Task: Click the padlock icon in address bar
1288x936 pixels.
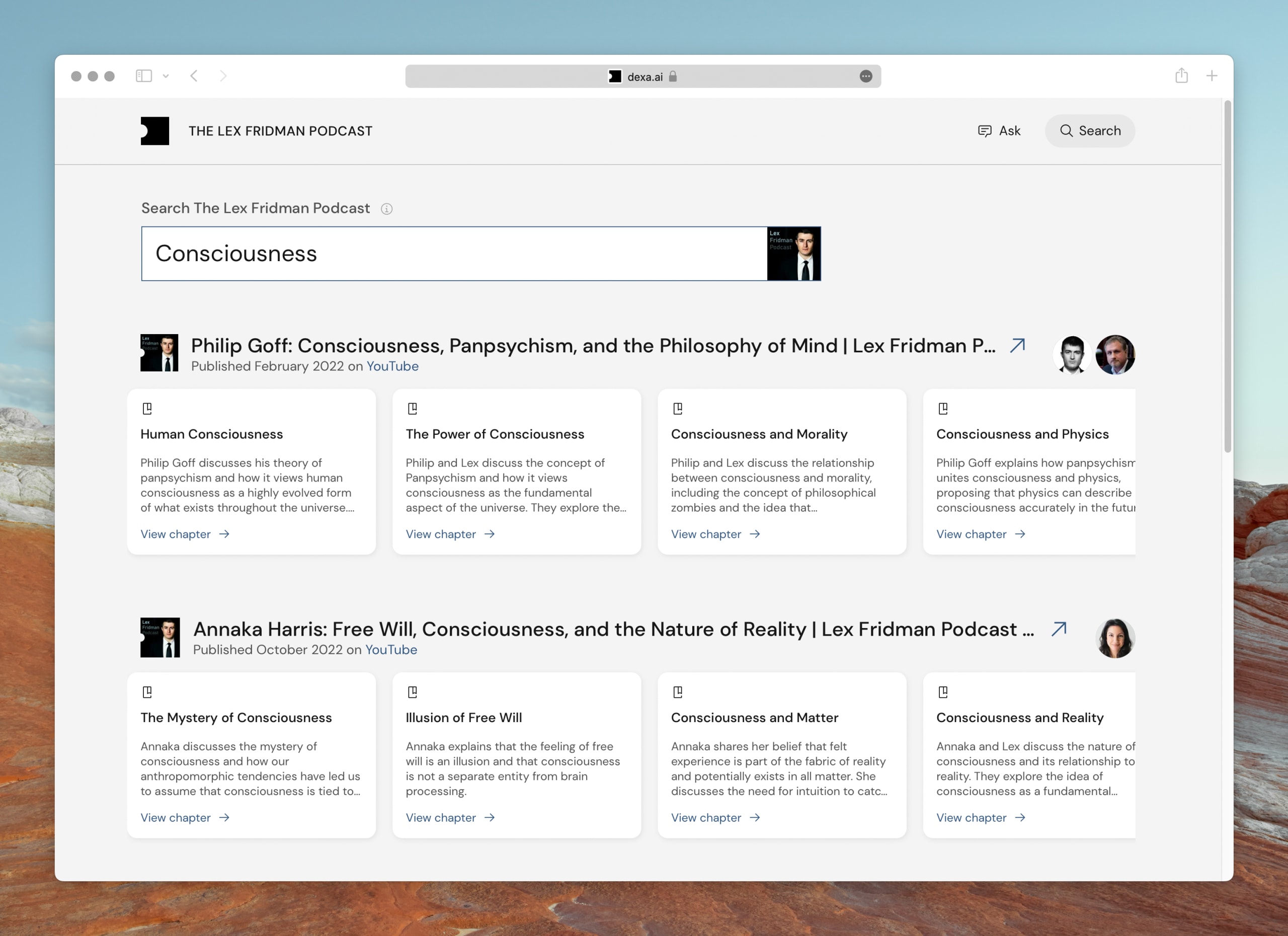Action: click(672, 76)
